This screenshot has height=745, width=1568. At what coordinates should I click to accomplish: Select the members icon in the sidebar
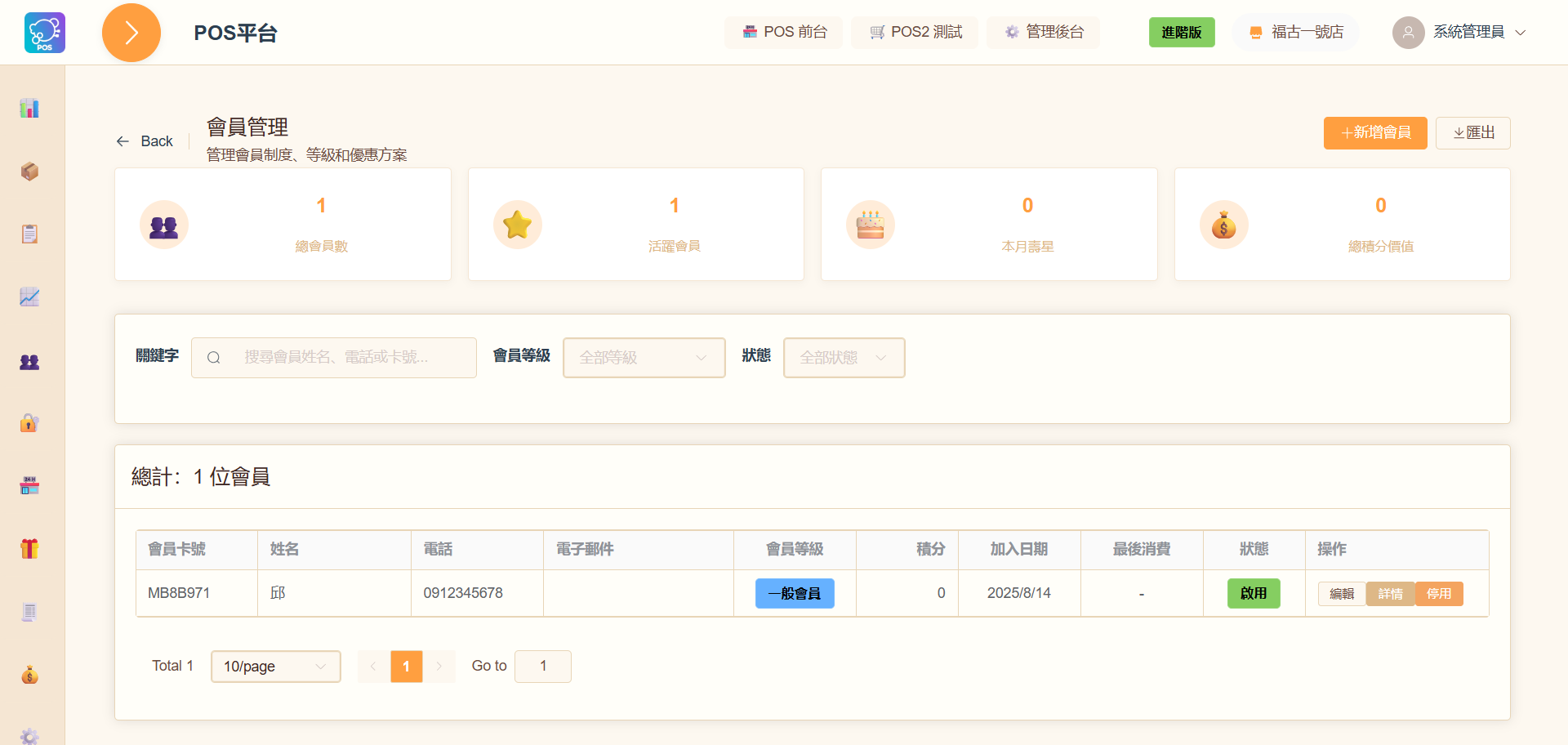[x=29, y=362]
